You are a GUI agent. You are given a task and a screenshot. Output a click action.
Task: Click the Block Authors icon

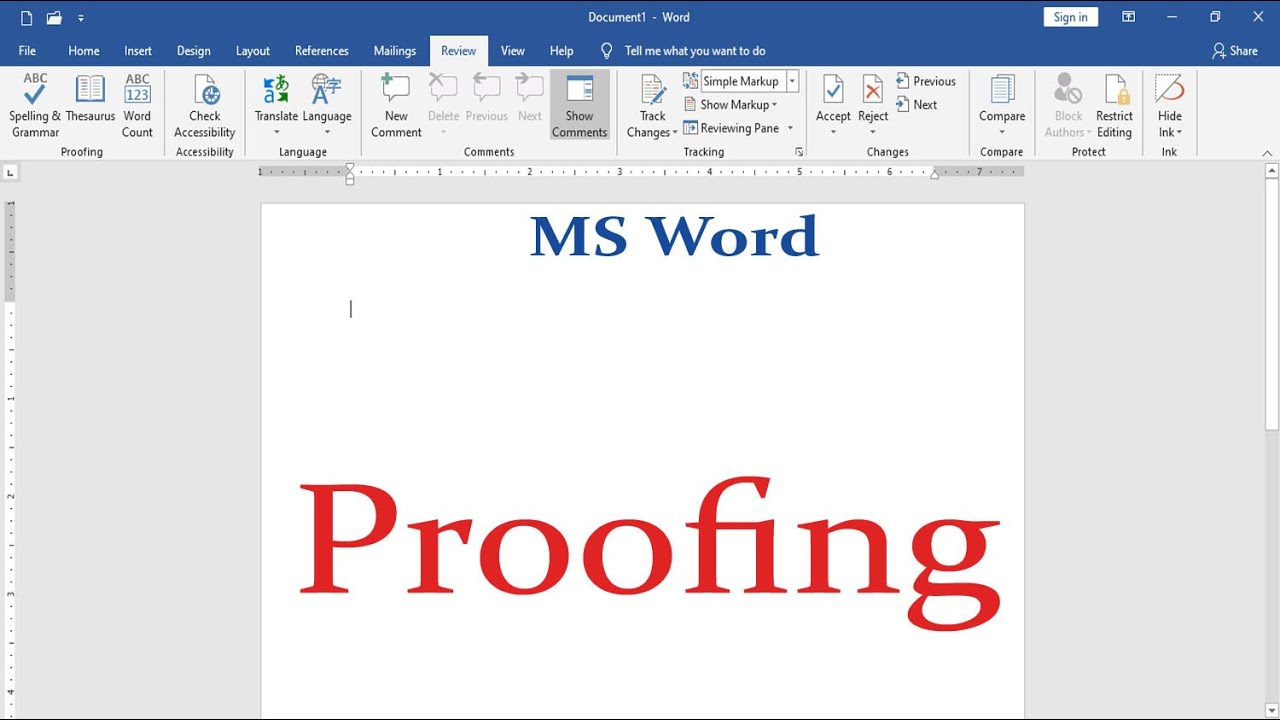(1068, 88)
